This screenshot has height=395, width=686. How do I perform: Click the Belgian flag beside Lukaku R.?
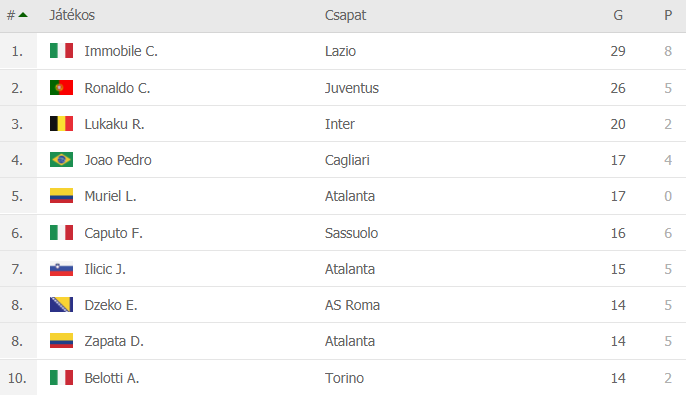pos(61,124)
